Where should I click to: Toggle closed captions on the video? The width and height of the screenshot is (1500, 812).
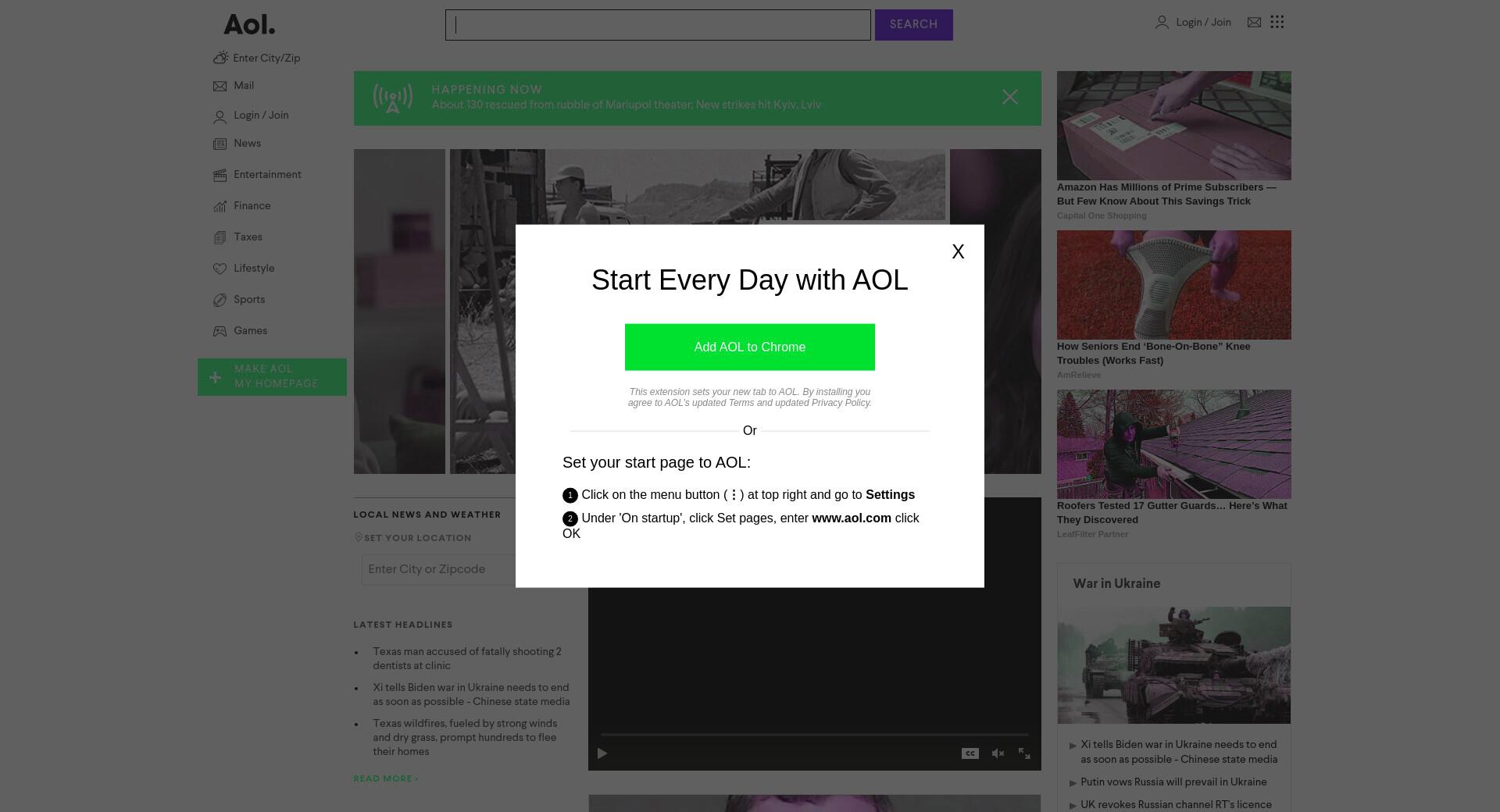(970, 753)
